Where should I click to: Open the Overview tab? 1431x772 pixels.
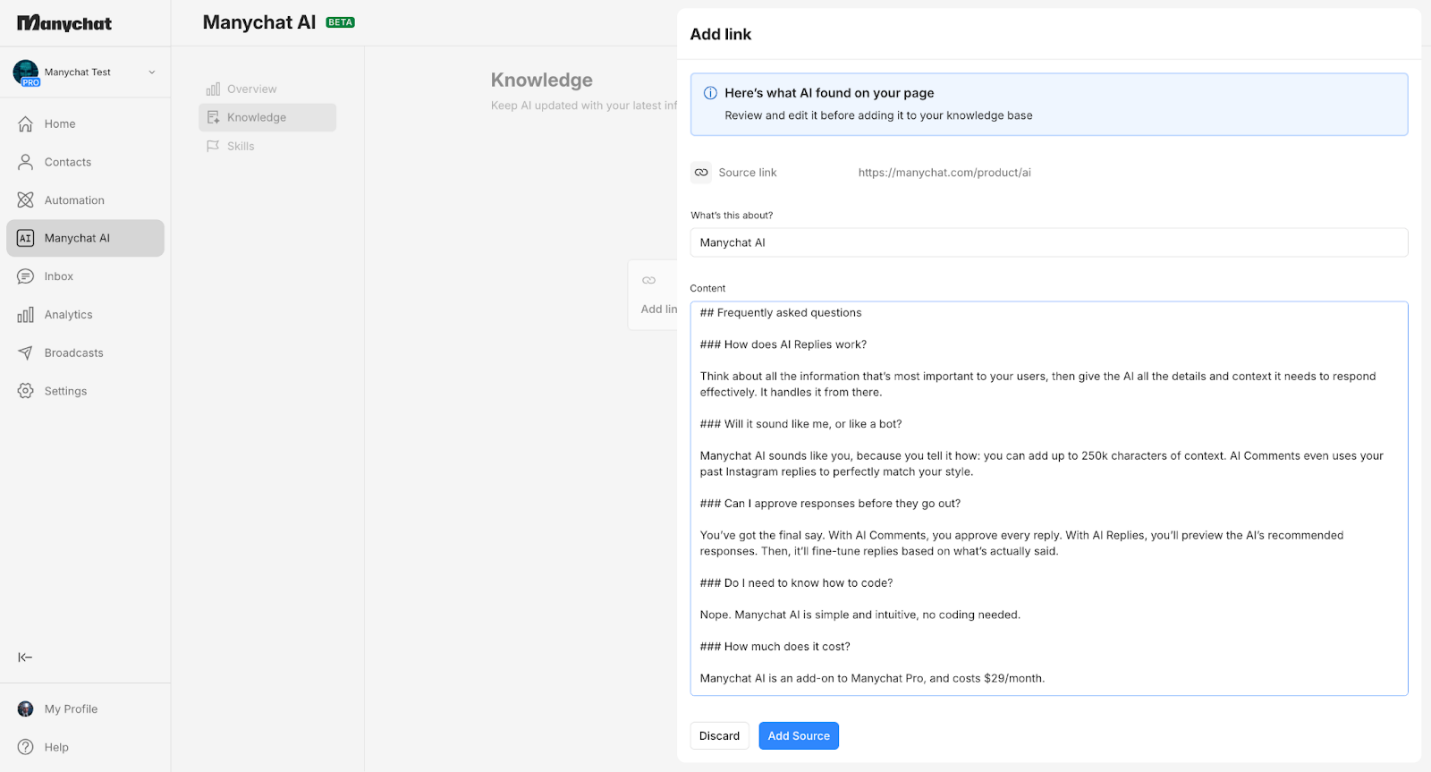click(x=251, y=89)
